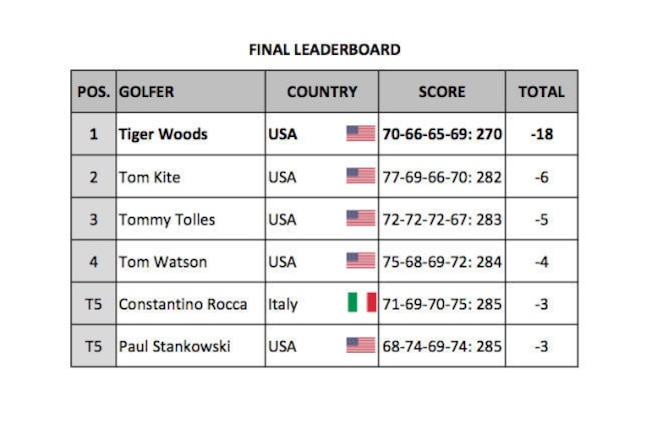
Task: Click the USA flag beside Paul Stankowski
Action: coord(361,345)
